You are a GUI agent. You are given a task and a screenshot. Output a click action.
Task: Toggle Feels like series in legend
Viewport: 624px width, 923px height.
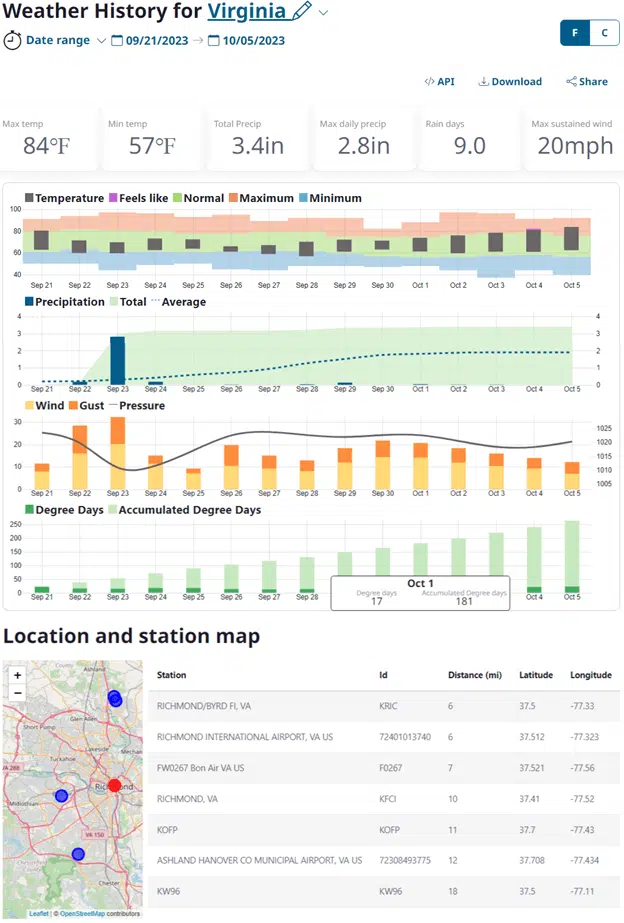[x=143, y=198]
